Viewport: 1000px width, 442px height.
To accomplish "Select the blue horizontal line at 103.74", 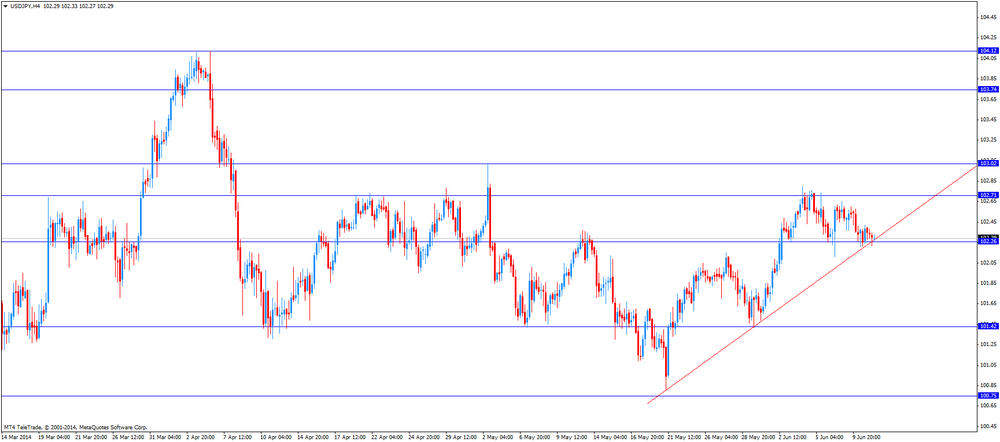I will (489, 90).
